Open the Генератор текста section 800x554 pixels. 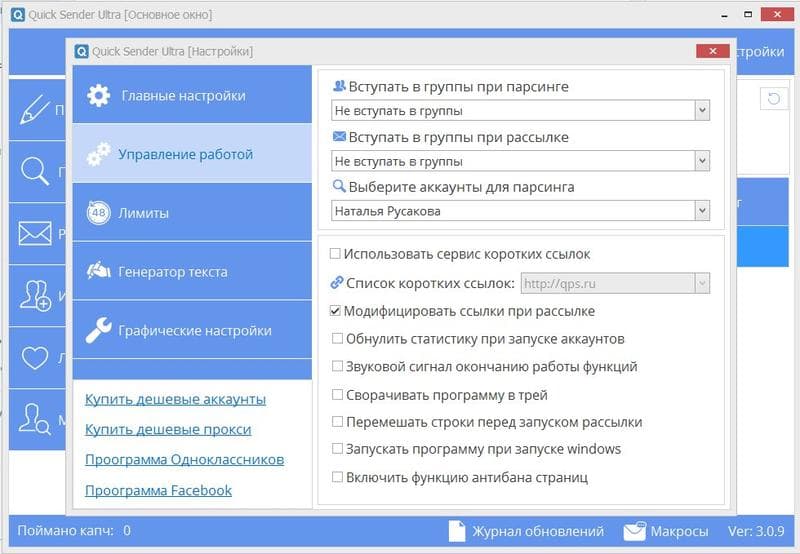192,271
